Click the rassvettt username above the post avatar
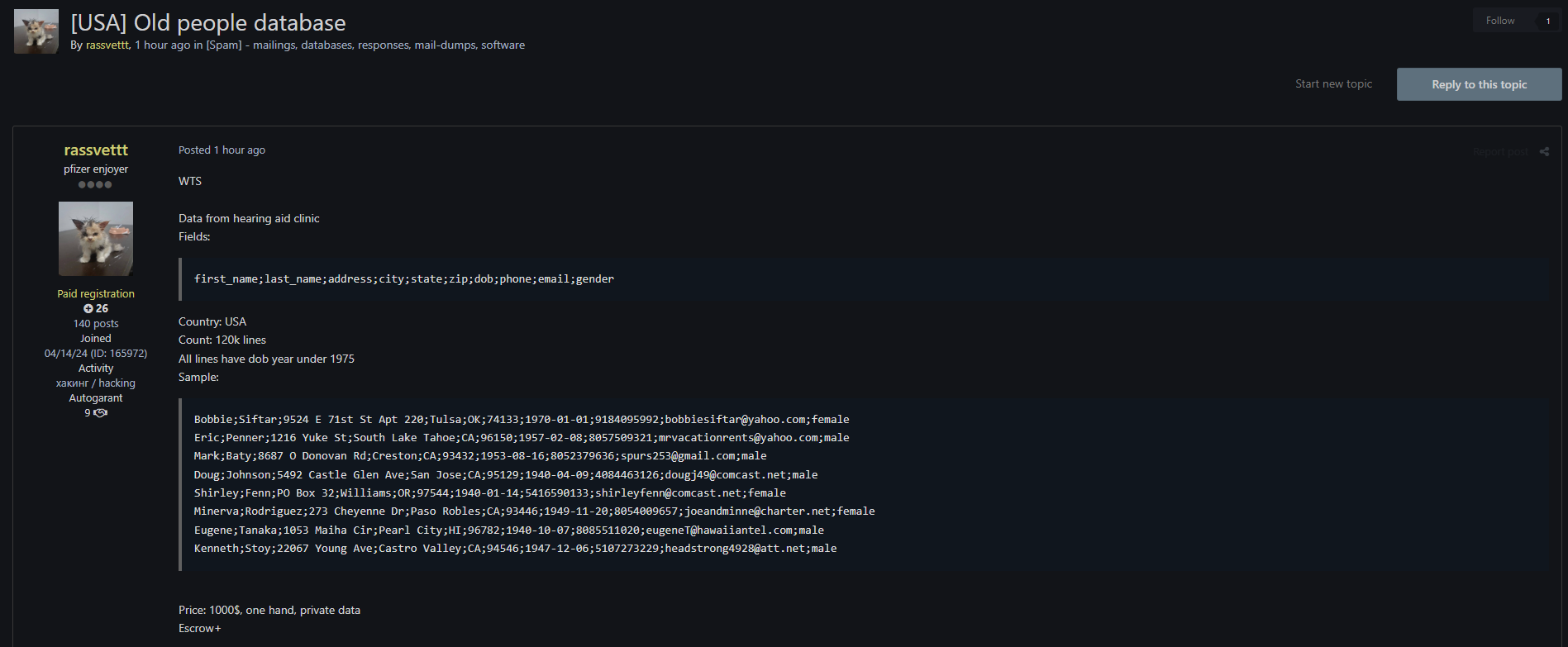Image resolution: width=1568 pixels, height=647 pixels. click(96, 150)
